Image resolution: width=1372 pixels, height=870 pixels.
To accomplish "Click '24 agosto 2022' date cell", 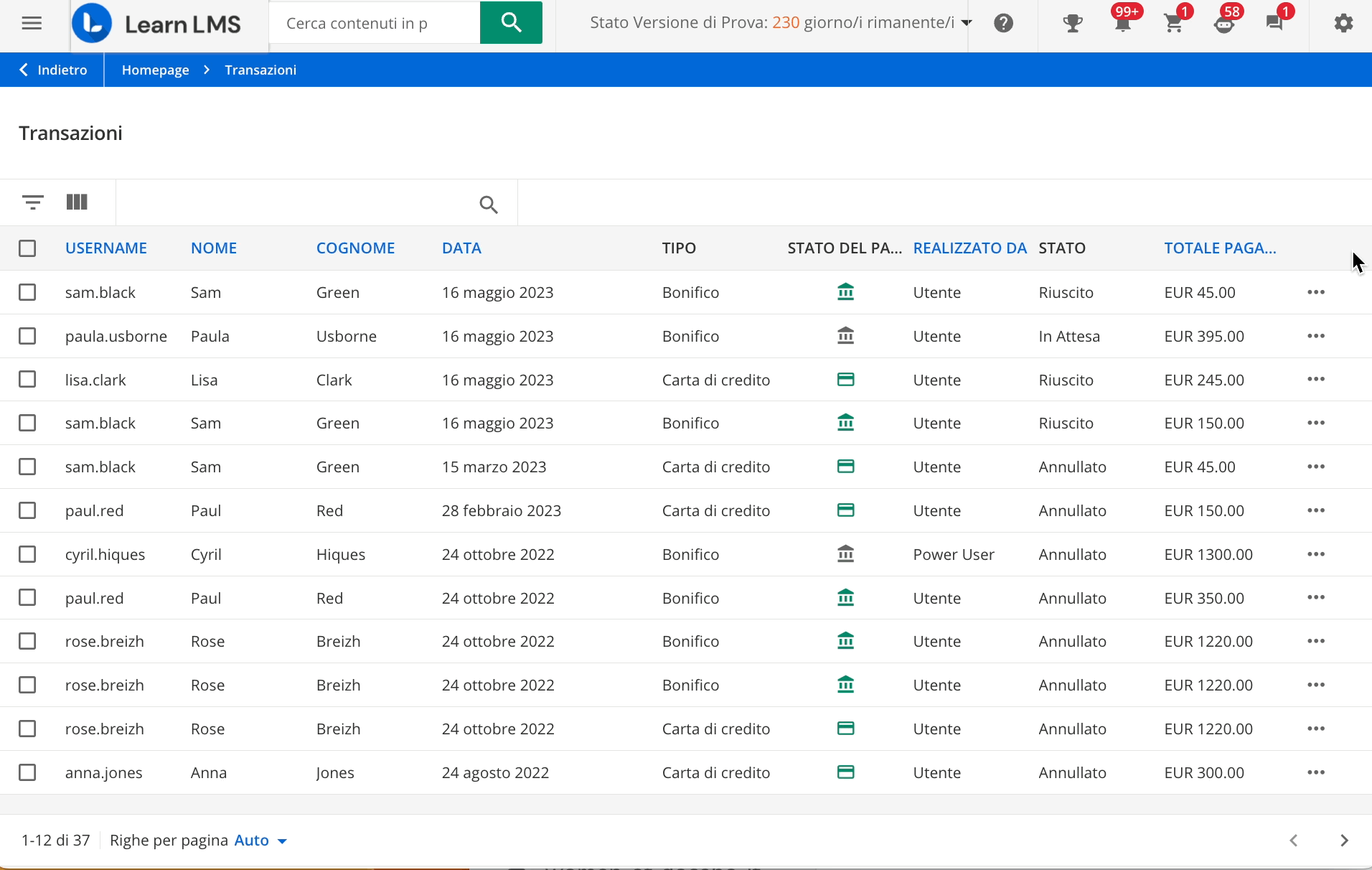I will (495, 772).
